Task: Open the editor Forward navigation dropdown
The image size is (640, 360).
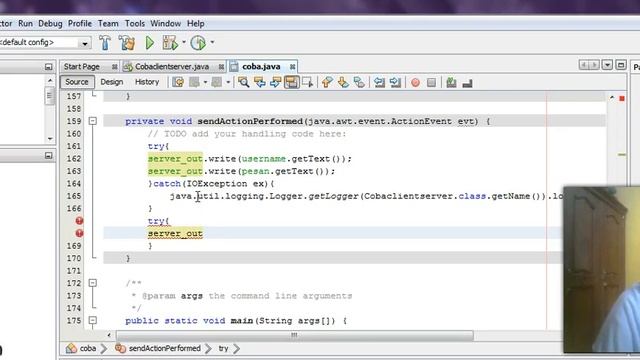Action: coord(228,82)
